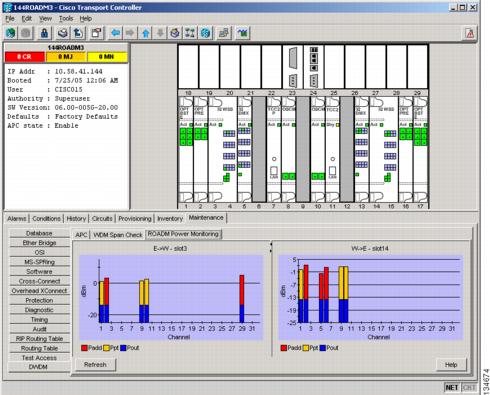Image resolution: width=490 pixels, height=395 pixels.
Task: Click the blue back arrow icon
Action: coord(116,33)
